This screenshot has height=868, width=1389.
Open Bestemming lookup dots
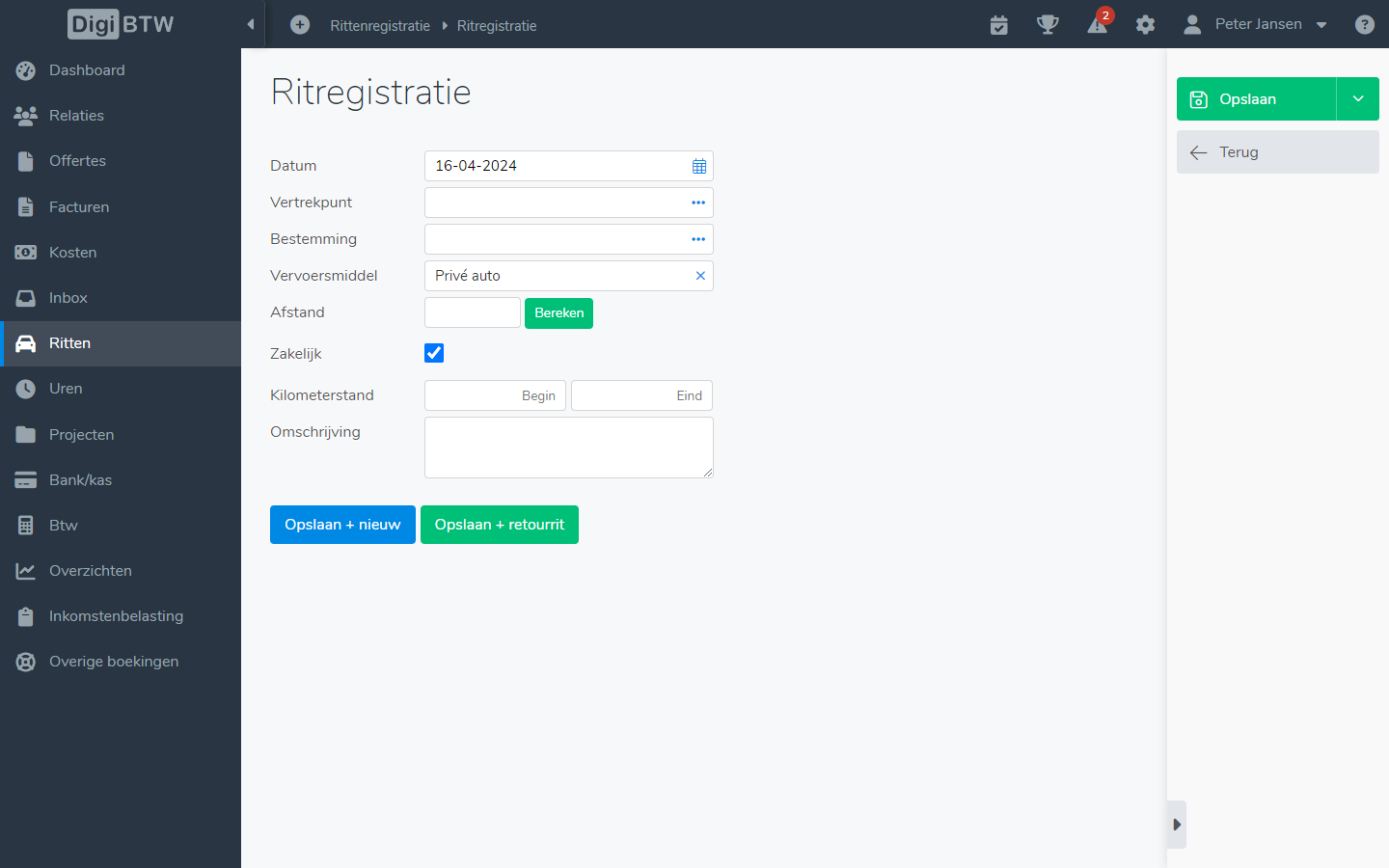(x=698, y=239)
